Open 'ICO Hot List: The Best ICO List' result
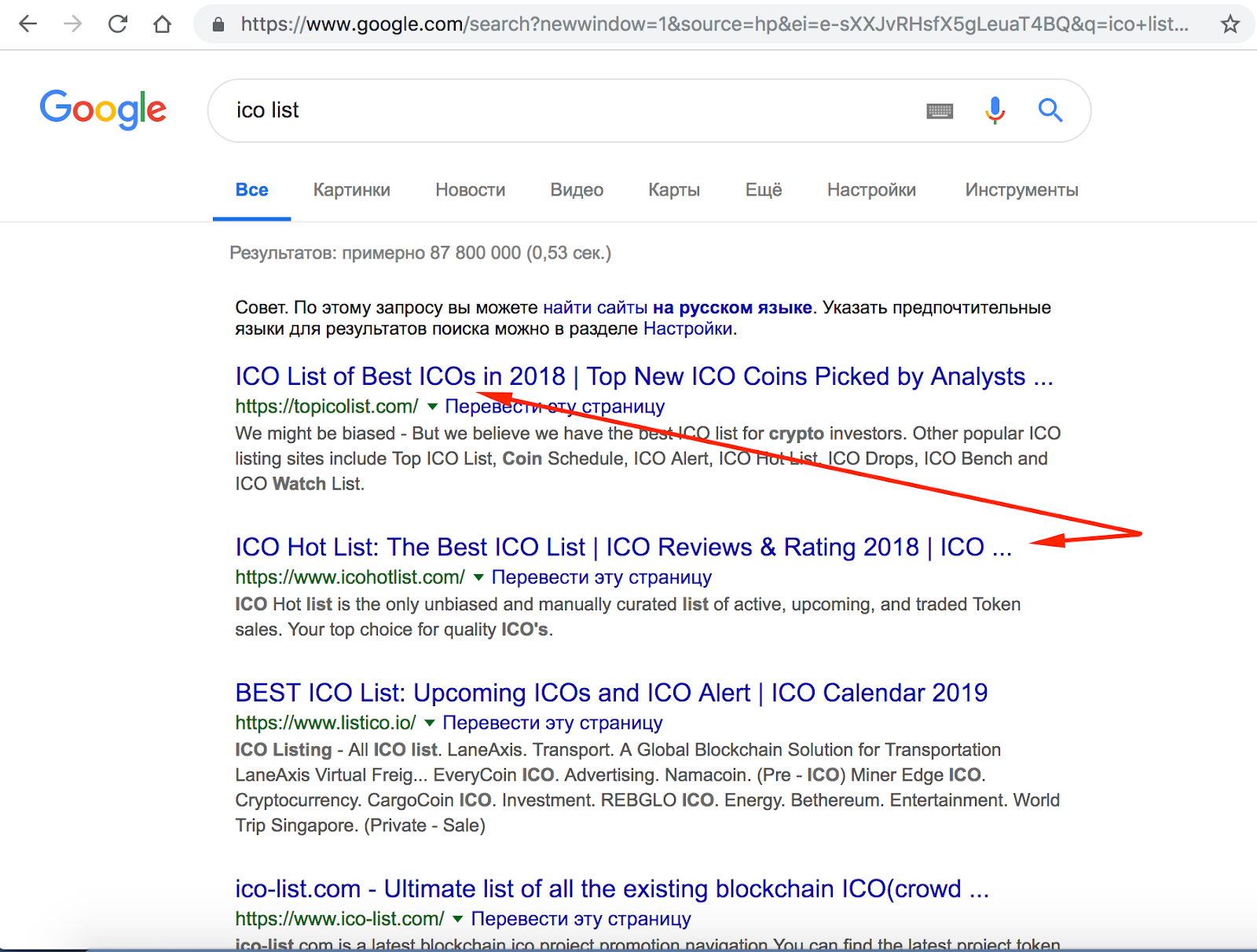This screenshot has height=952, width=1257. click(x=623, y=547)
